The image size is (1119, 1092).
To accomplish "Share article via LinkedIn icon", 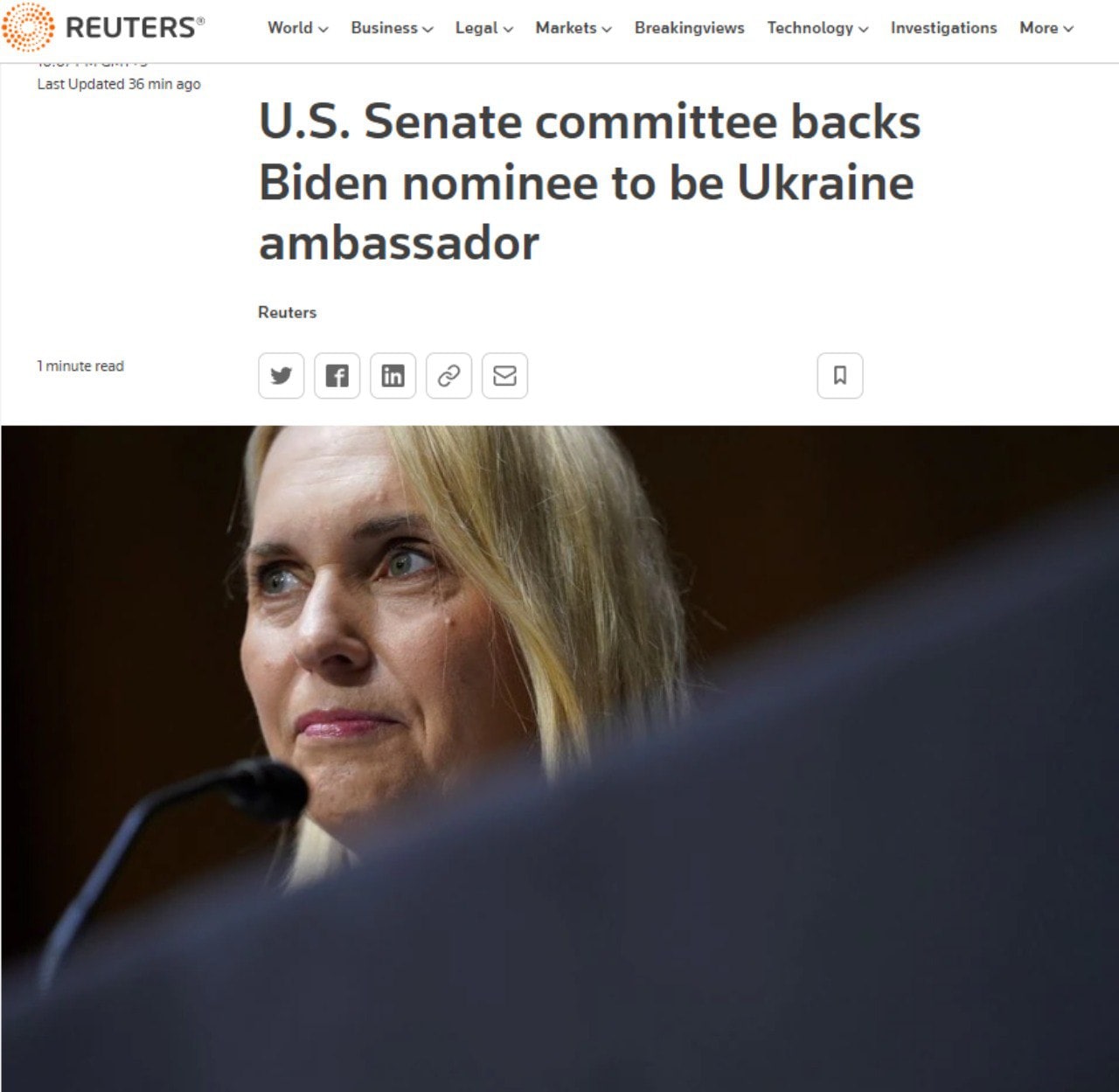I will 393,376.
